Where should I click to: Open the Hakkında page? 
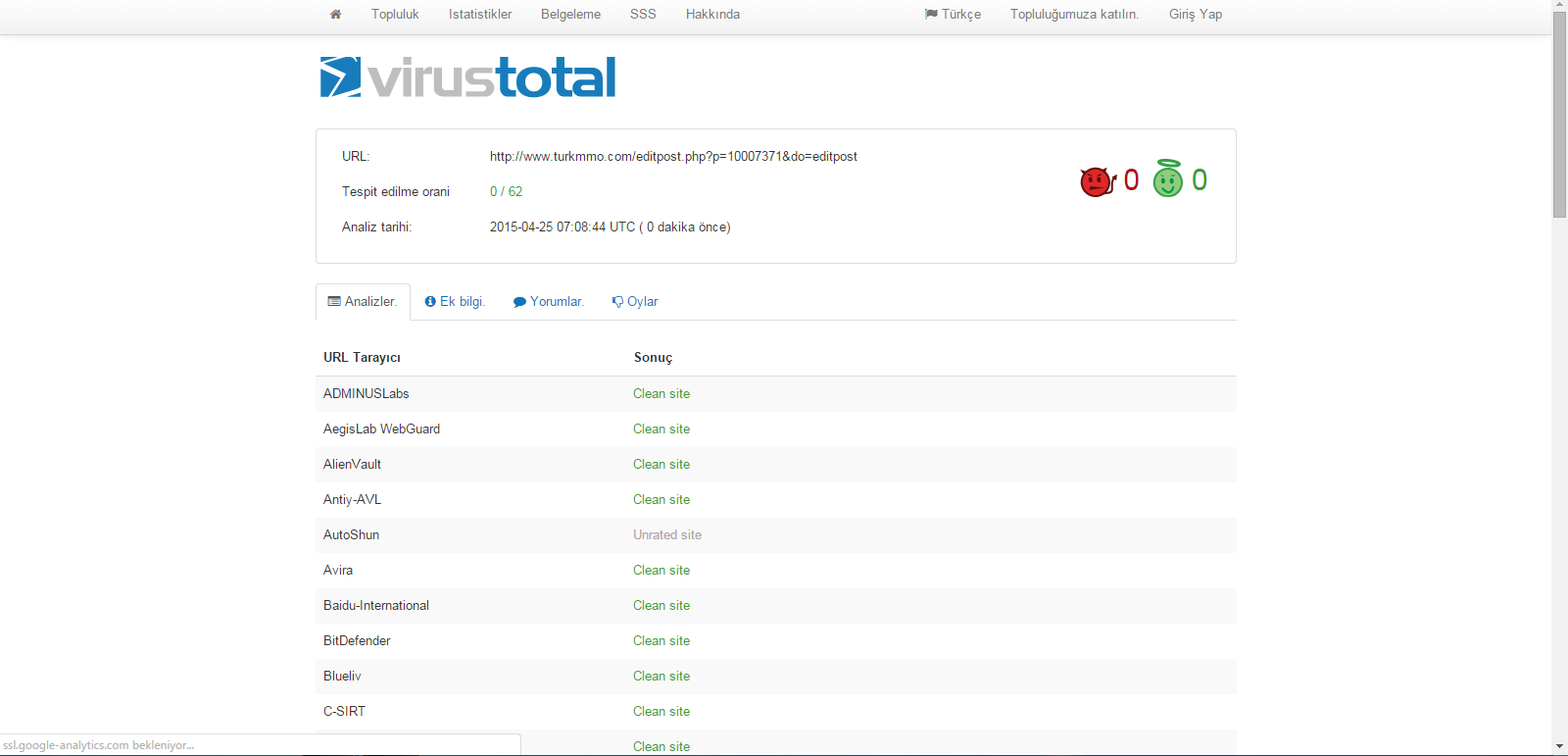click(x=712, y=15)
